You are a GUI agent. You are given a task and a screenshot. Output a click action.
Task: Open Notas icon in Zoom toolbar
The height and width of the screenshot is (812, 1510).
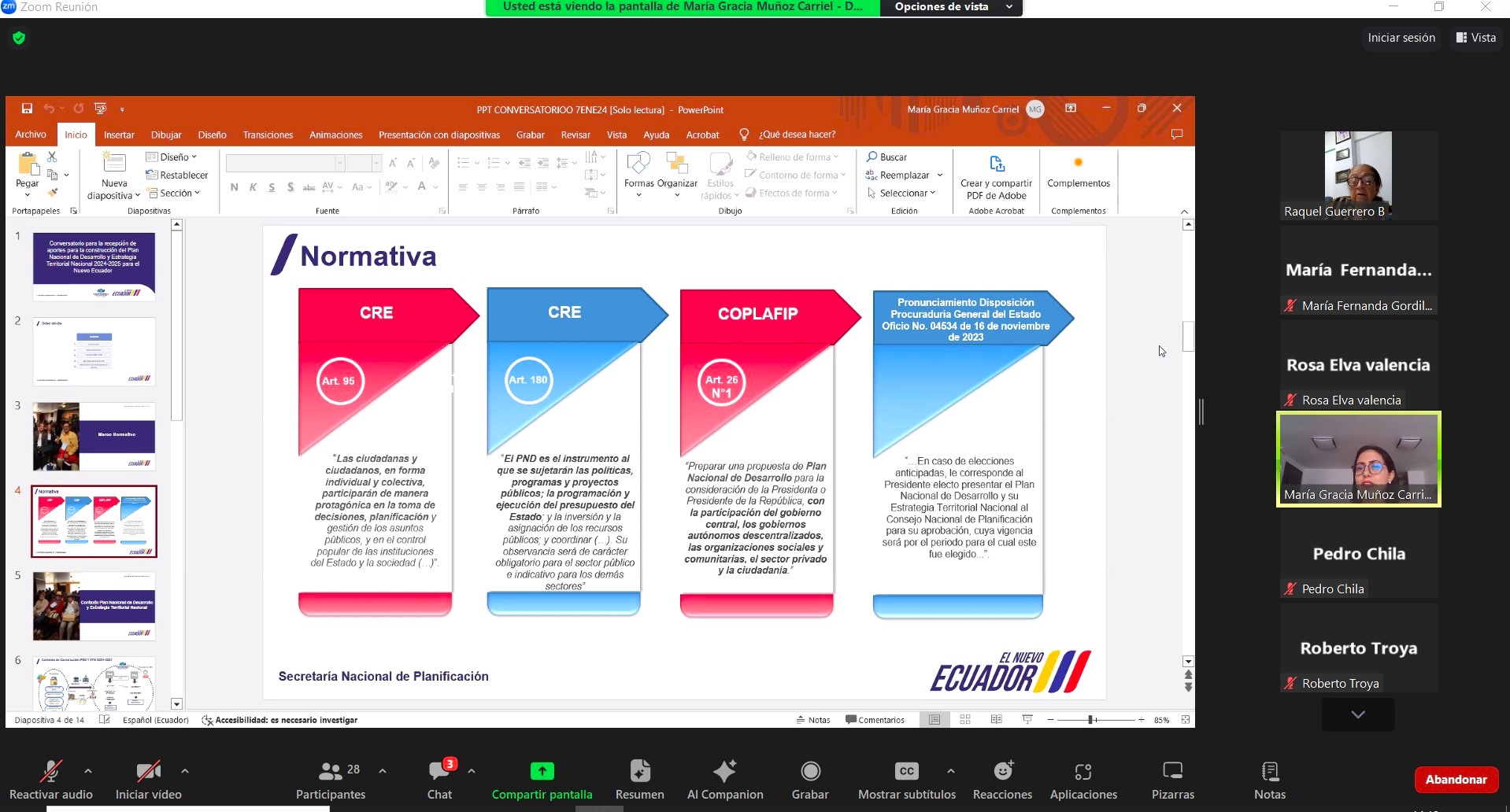pos(1270,771)
